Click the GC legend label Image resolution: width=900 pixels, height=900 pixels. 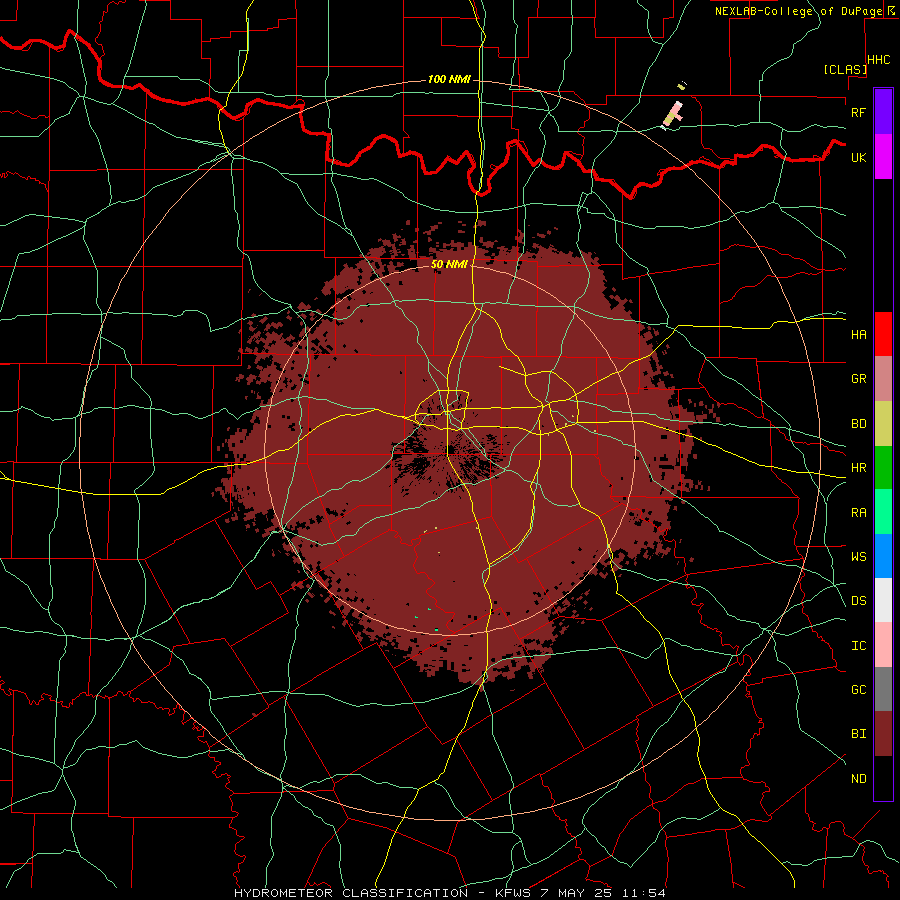click(x=858, y=689)
